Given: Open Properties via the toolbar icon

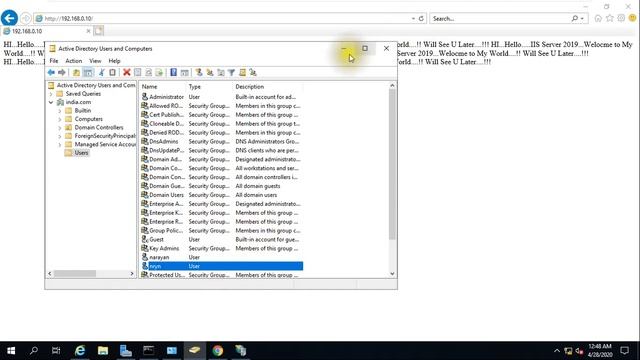Looking at the screenshot, I should 138,73.
